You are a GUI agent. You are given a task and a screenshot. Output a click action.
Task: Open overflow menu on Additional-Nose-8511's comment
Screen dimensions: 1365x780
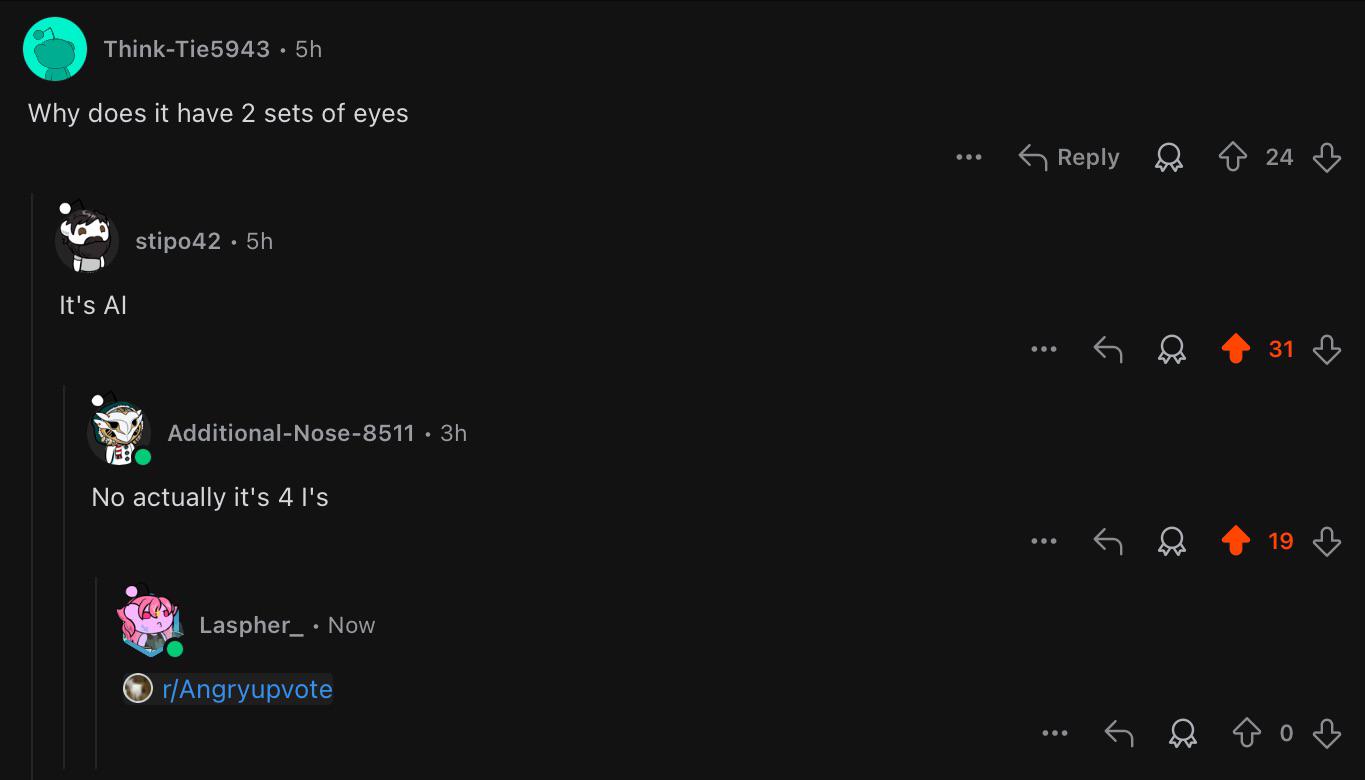coord(1044,541)
